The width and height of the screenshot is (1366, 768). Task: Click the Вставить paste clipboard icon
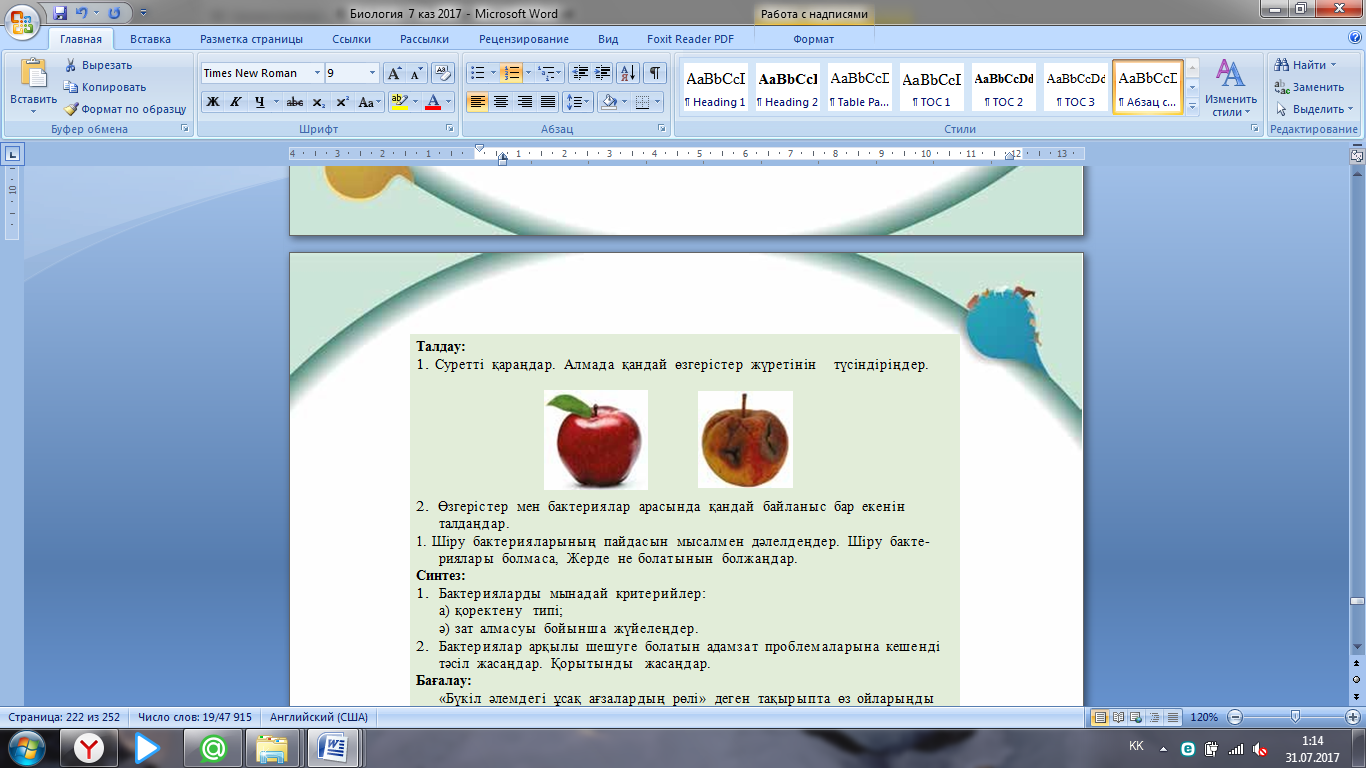(x=34, y=74)
